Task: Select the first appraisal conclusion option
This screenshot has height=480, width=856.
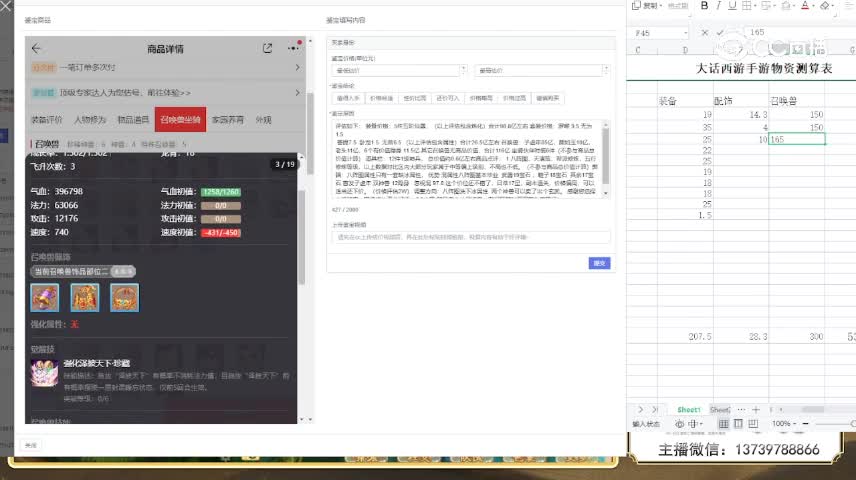Action: [348, 98]
